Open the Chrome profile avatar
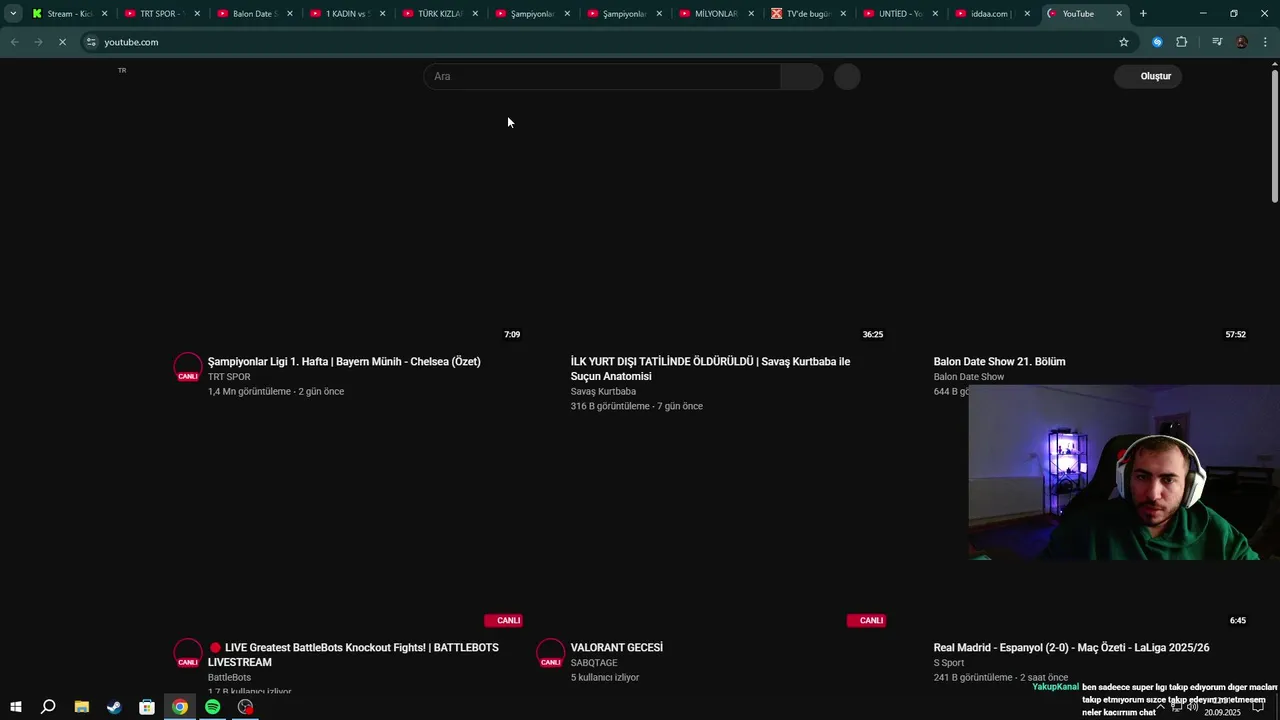Image resolution: width=1280 pixels, height=720 pixels. [x=1242, y=42]
